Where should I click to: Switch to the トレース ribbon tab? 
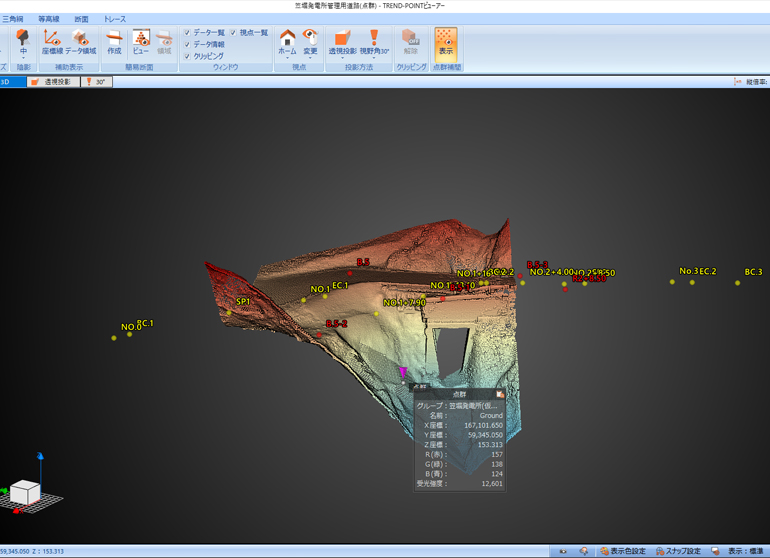[x=115, y=19]
